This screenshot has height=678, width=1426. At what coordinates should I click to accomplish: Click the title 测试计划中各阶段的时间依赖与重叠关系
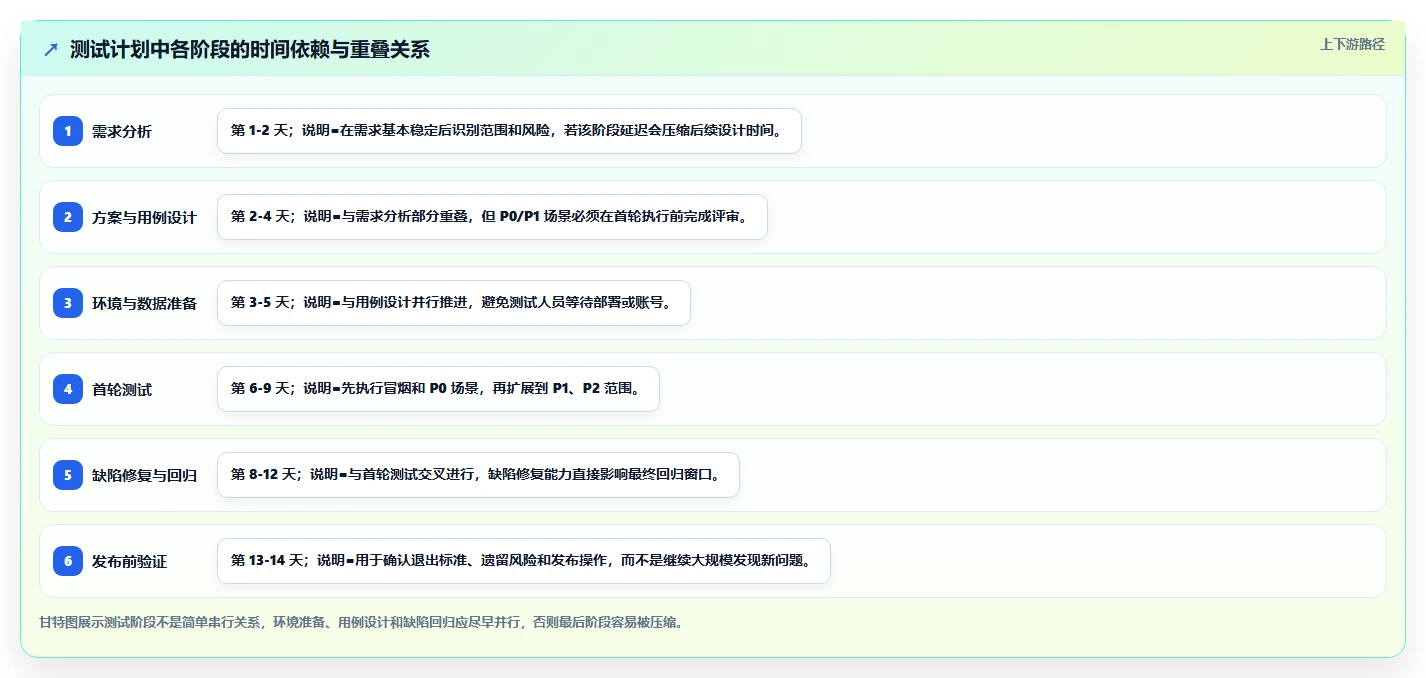[x=249, y=50]
